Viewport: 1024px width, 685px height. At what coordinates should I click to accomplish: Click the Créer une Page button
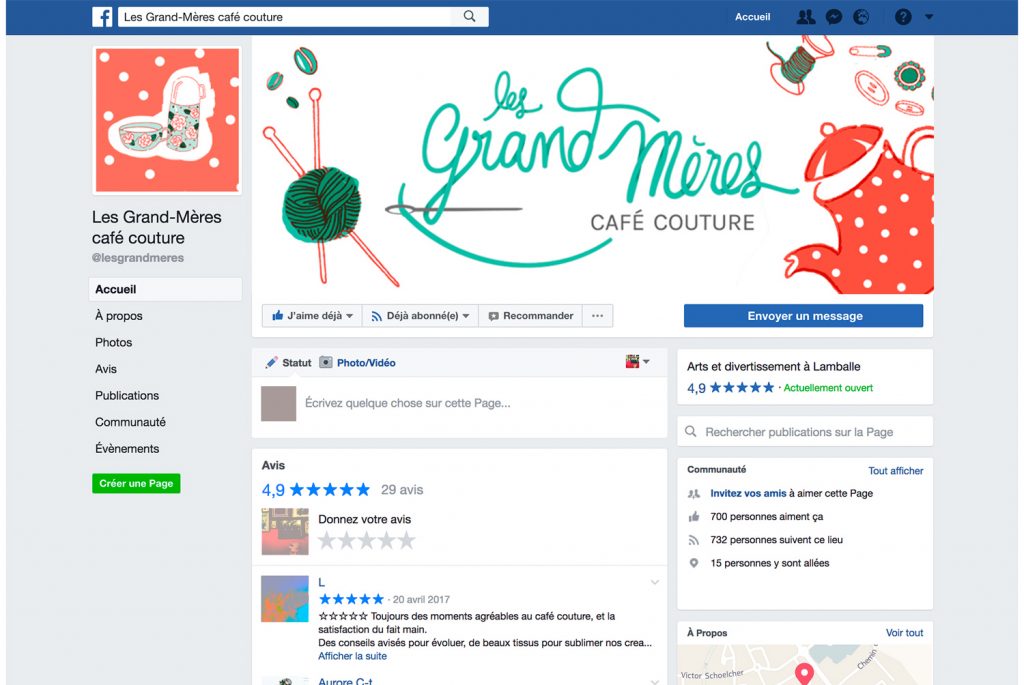[136, 483]
